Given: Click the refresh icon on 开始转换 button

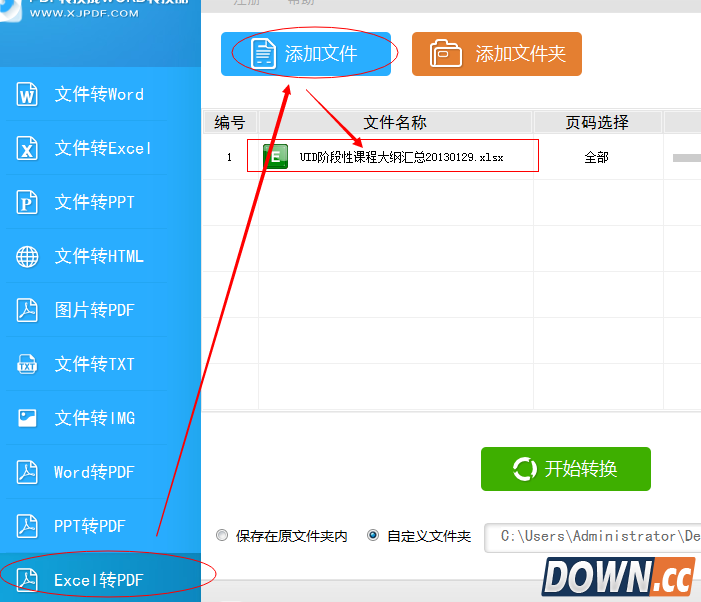Looking at the screenshot, I should (x=524, y=469).
